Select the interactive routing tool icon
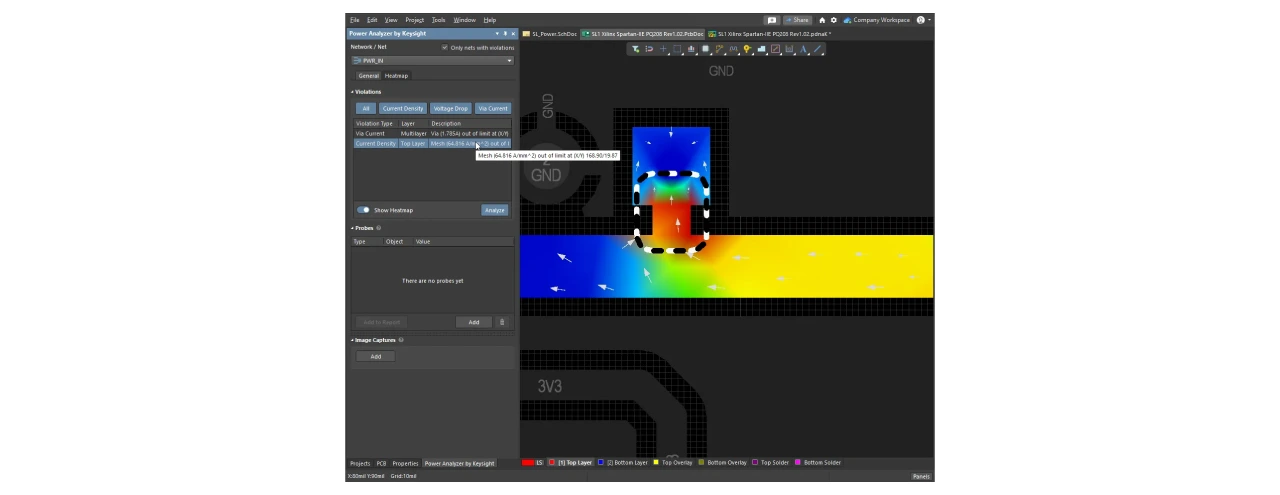This screenshot has height=495, width=1280. click(x=719, y=49)
